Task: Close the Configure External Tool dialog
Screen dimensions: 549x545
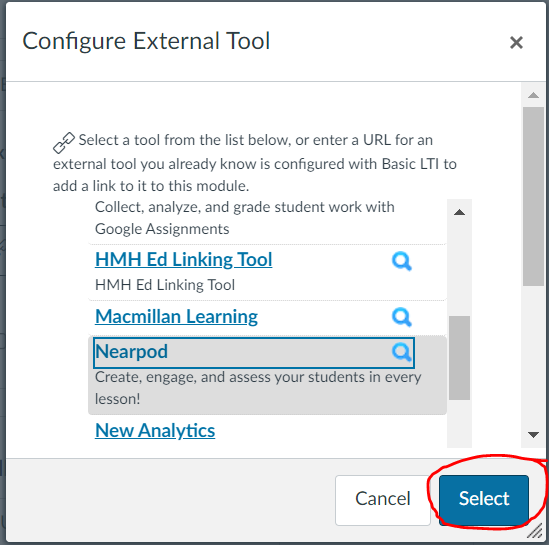Action: pos(516,43)
